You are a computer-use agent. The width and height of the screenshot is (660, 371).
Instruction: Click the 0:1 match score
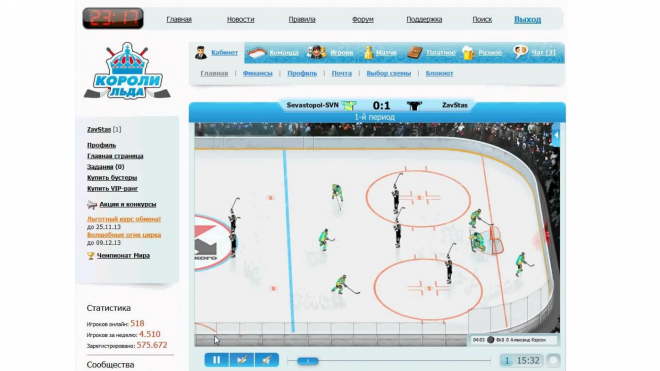point(381,106)
